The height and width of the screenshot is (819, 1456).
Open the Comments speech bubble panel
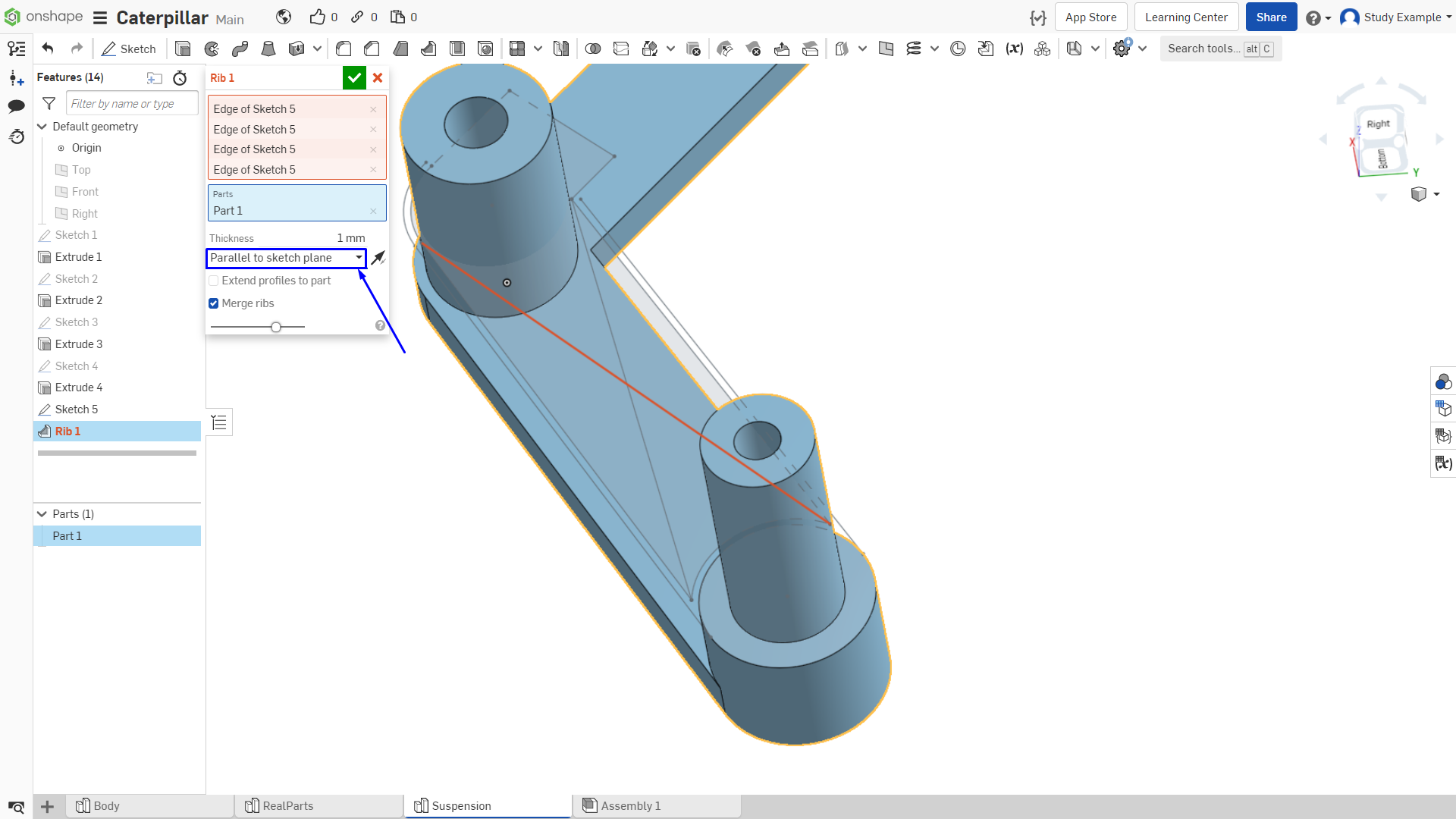coord(16,106)
